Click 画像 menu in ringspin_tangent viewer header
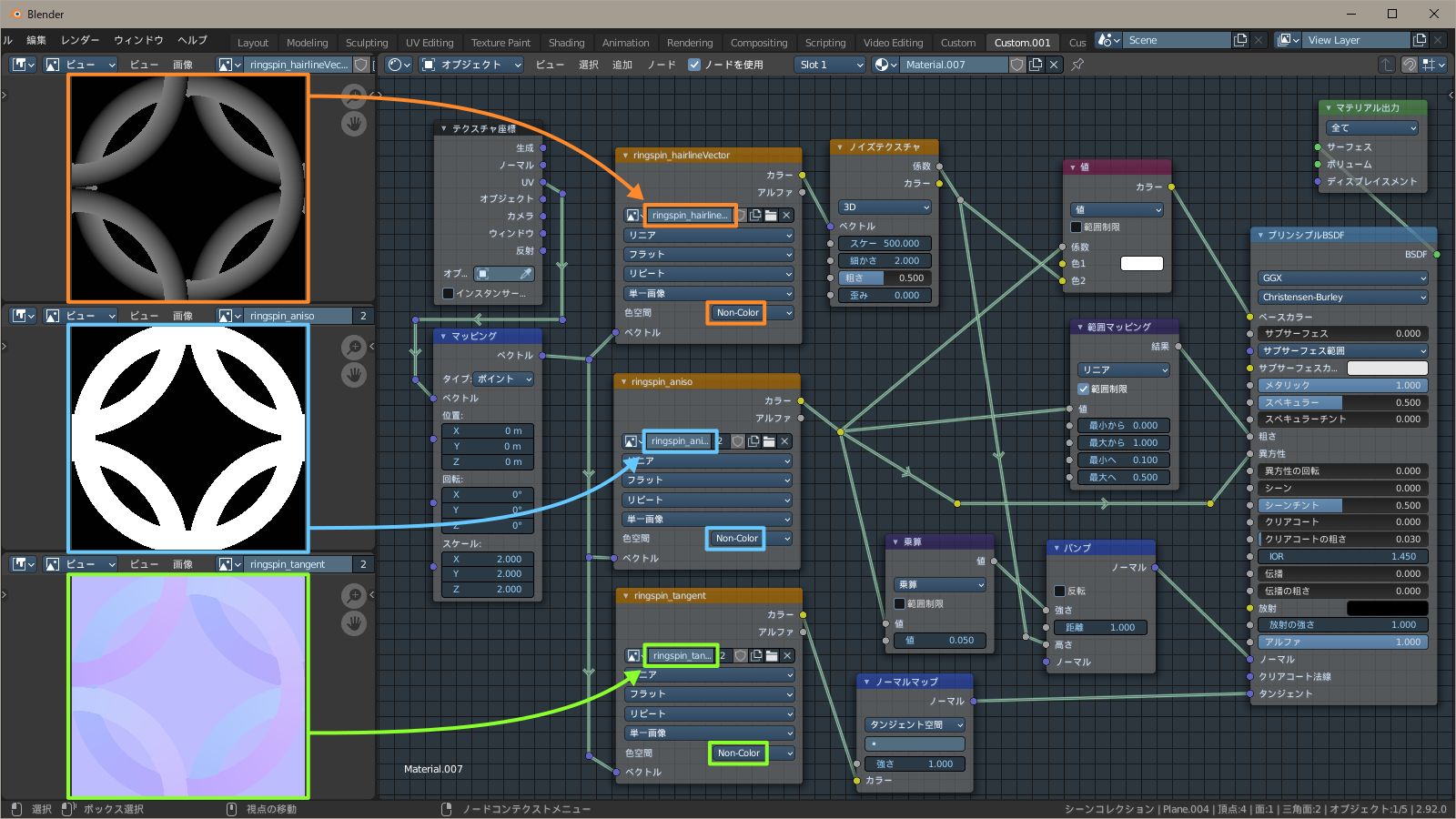The width and height of the screenshot is (1456, 819). [x=183, y=564]
